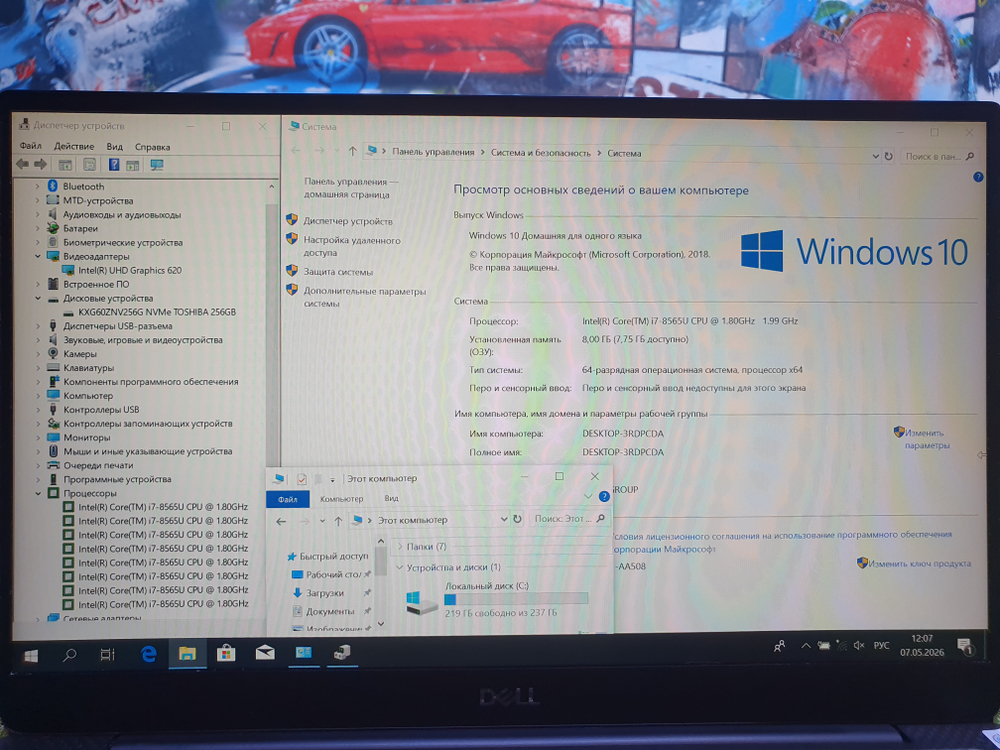
Task: Select KXG60ZNV256G NVMe TOSHIBA 256GB disk
Action: 157,312
